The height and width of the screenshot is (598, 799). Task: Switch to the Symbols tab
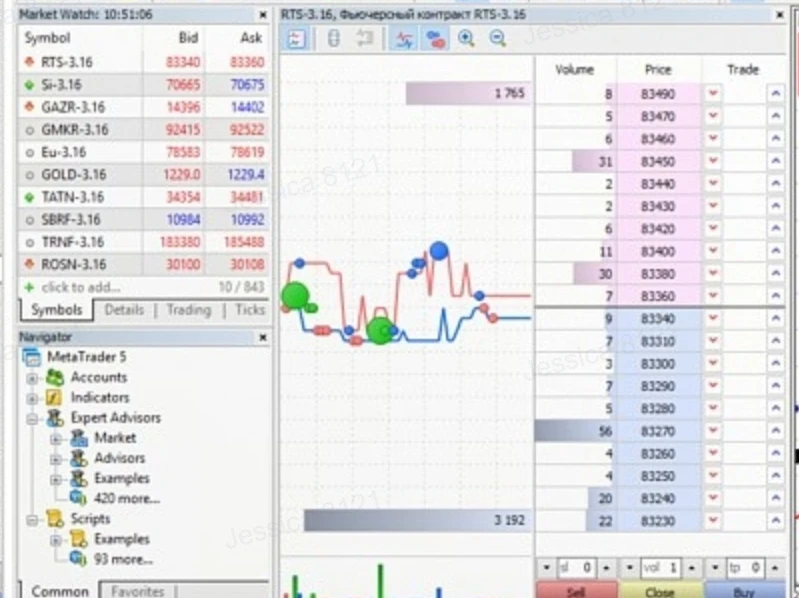click(x=57, y=310)
